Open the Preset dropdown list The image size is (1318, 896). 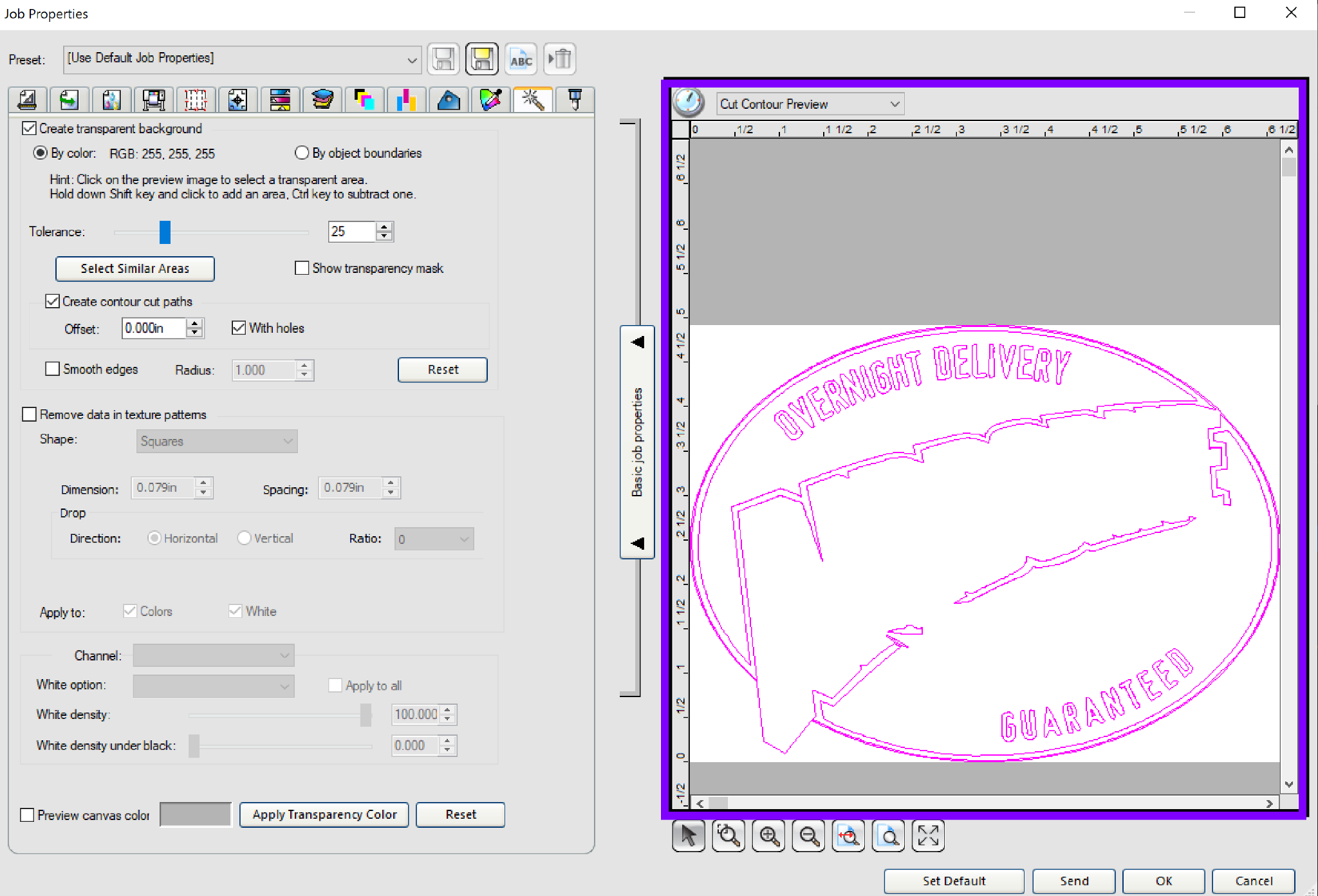[x=413, y=59]
